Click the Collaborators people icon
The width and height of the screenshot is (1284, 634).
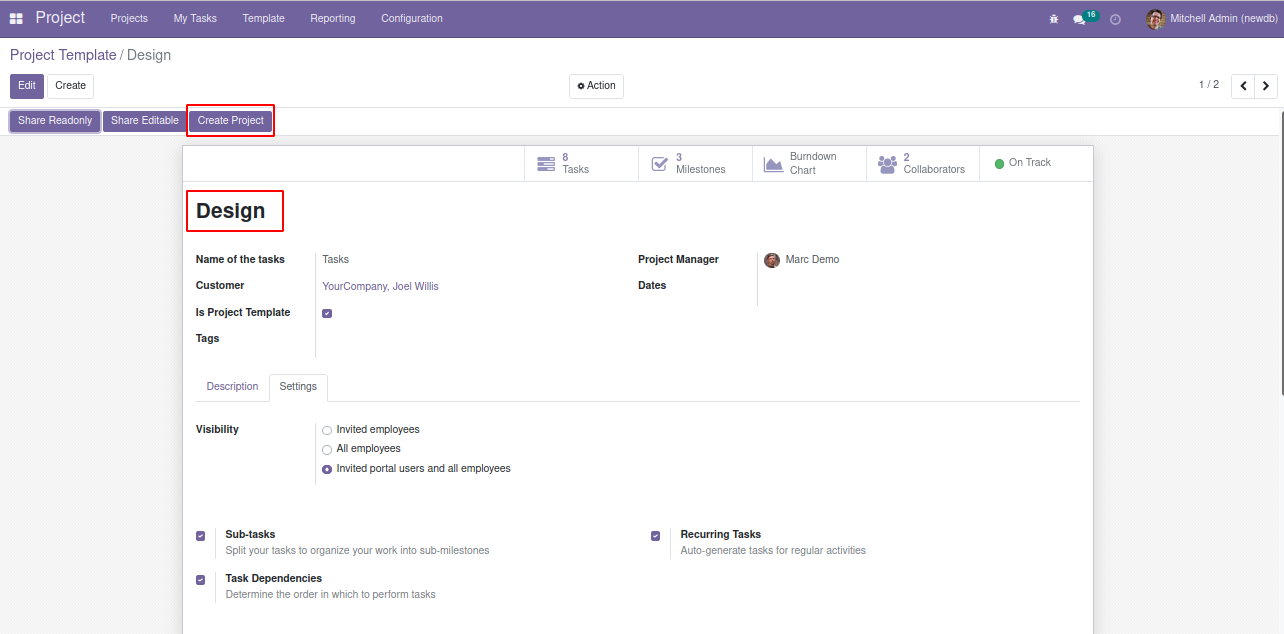coord(887,164)
